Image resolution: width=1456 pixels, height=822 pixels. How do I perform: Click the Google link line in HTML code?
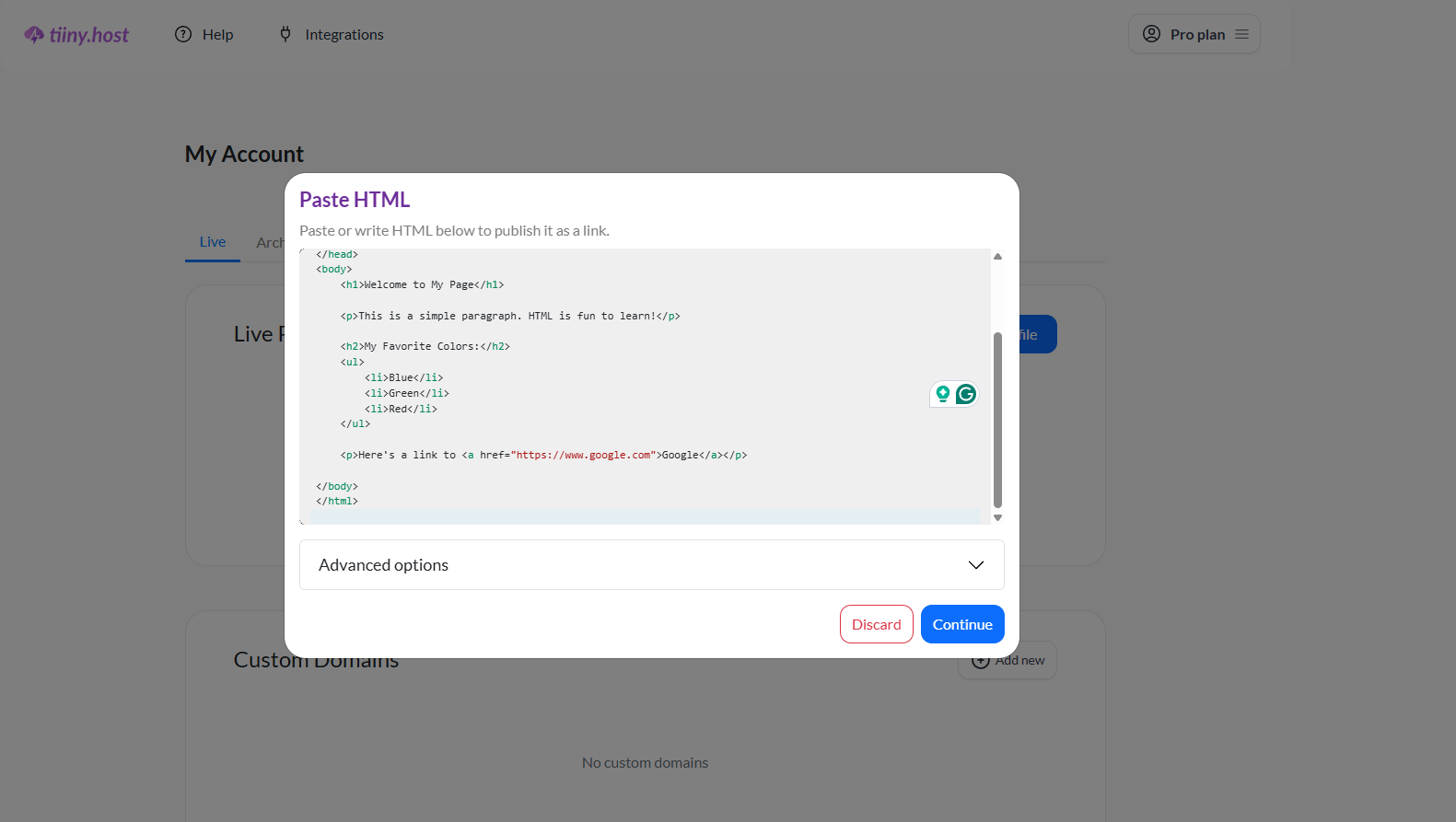point(543,456)
